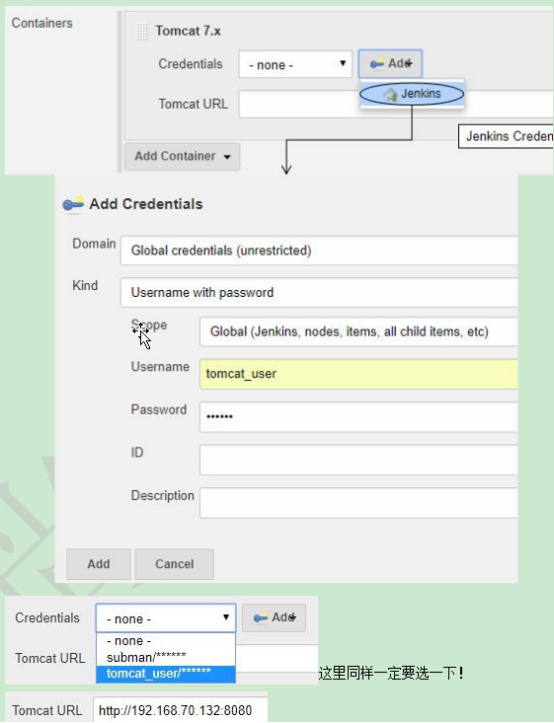Screen dimensions: 554x723
Task: Click the Description input field
Action: point(358,503)
